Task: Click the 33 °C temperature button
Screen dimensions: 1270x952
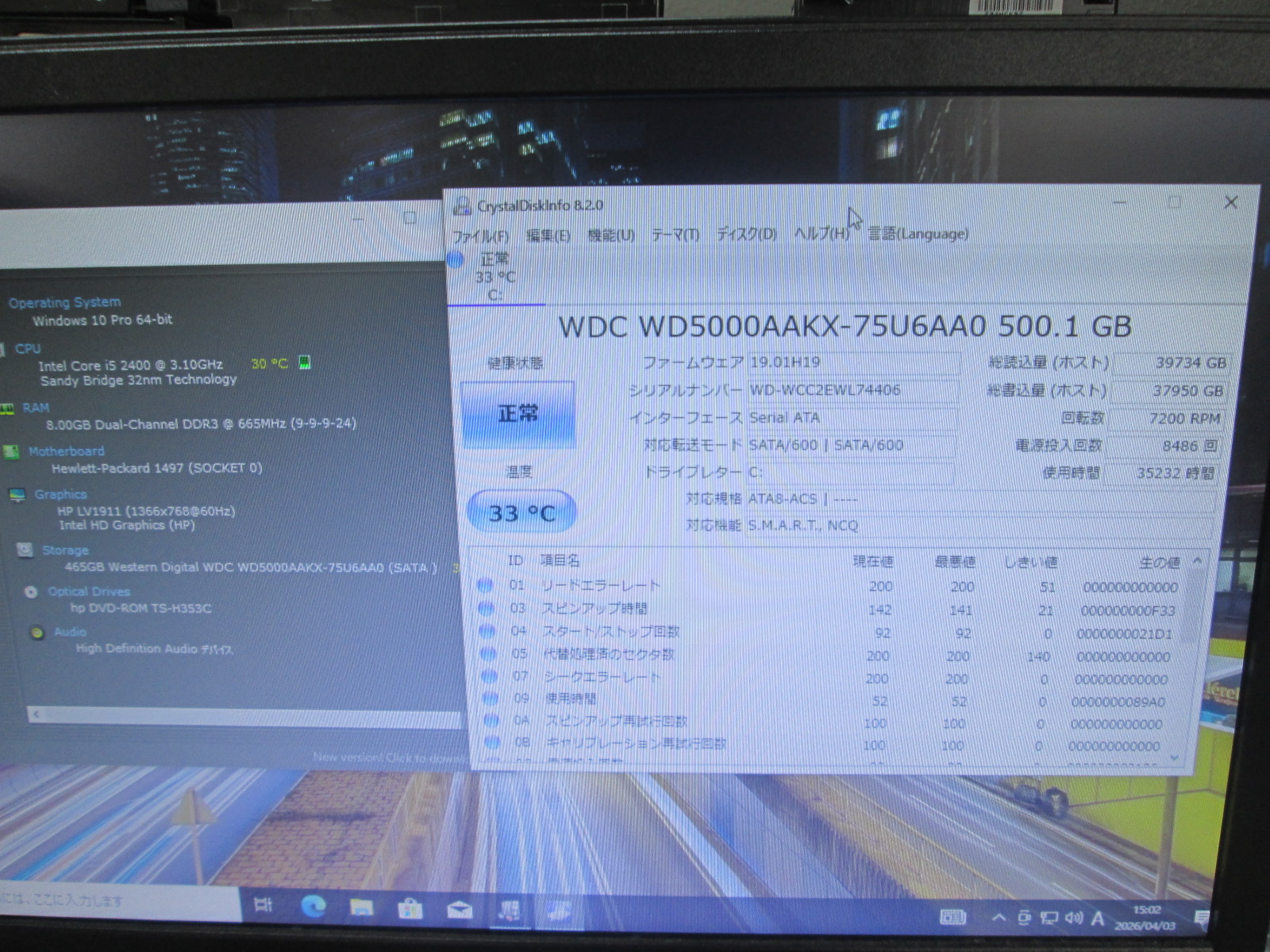Action: (521, 512)
